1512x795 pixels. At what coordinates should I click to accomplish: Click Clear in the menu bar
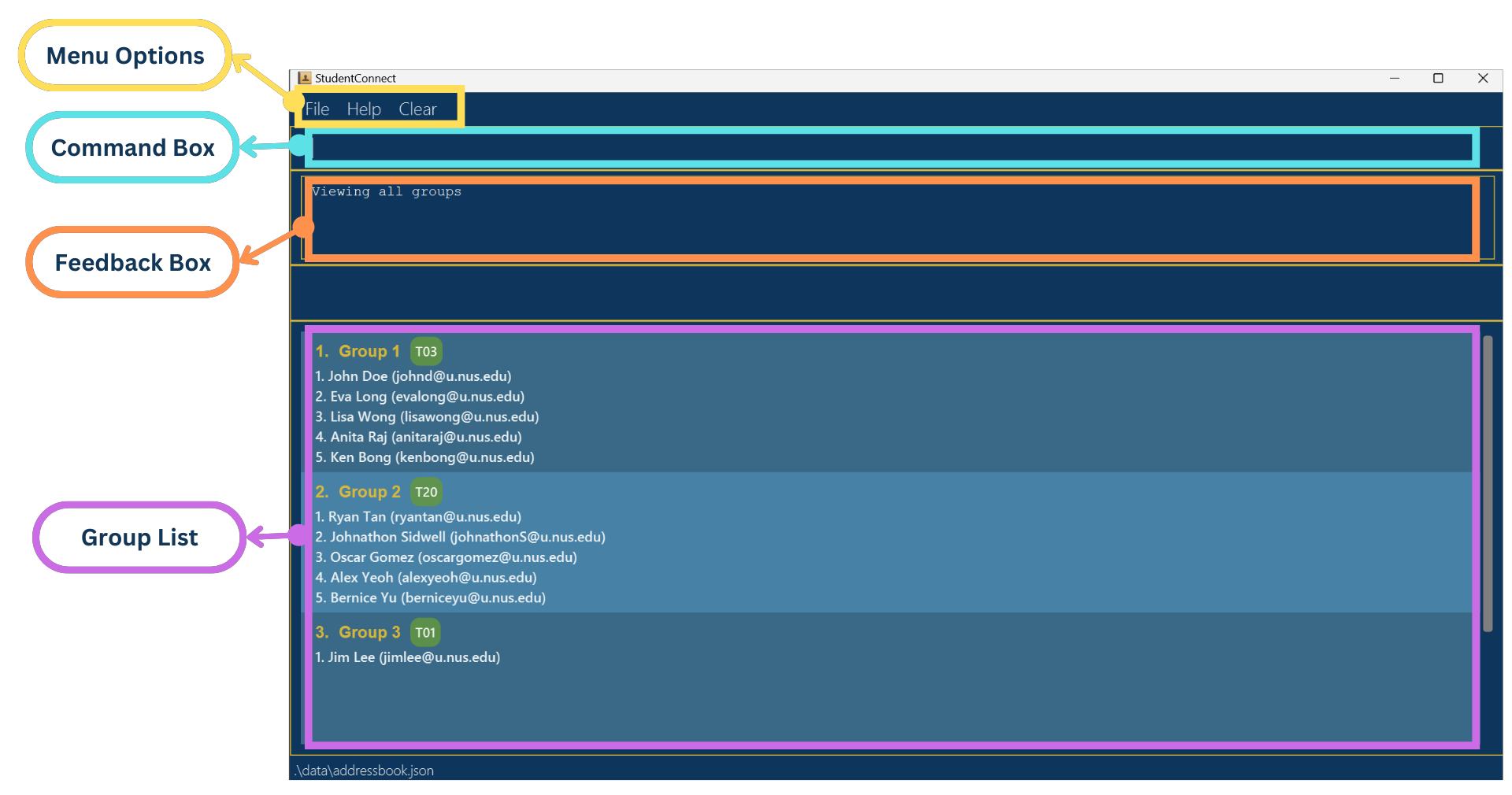point(416,109)
